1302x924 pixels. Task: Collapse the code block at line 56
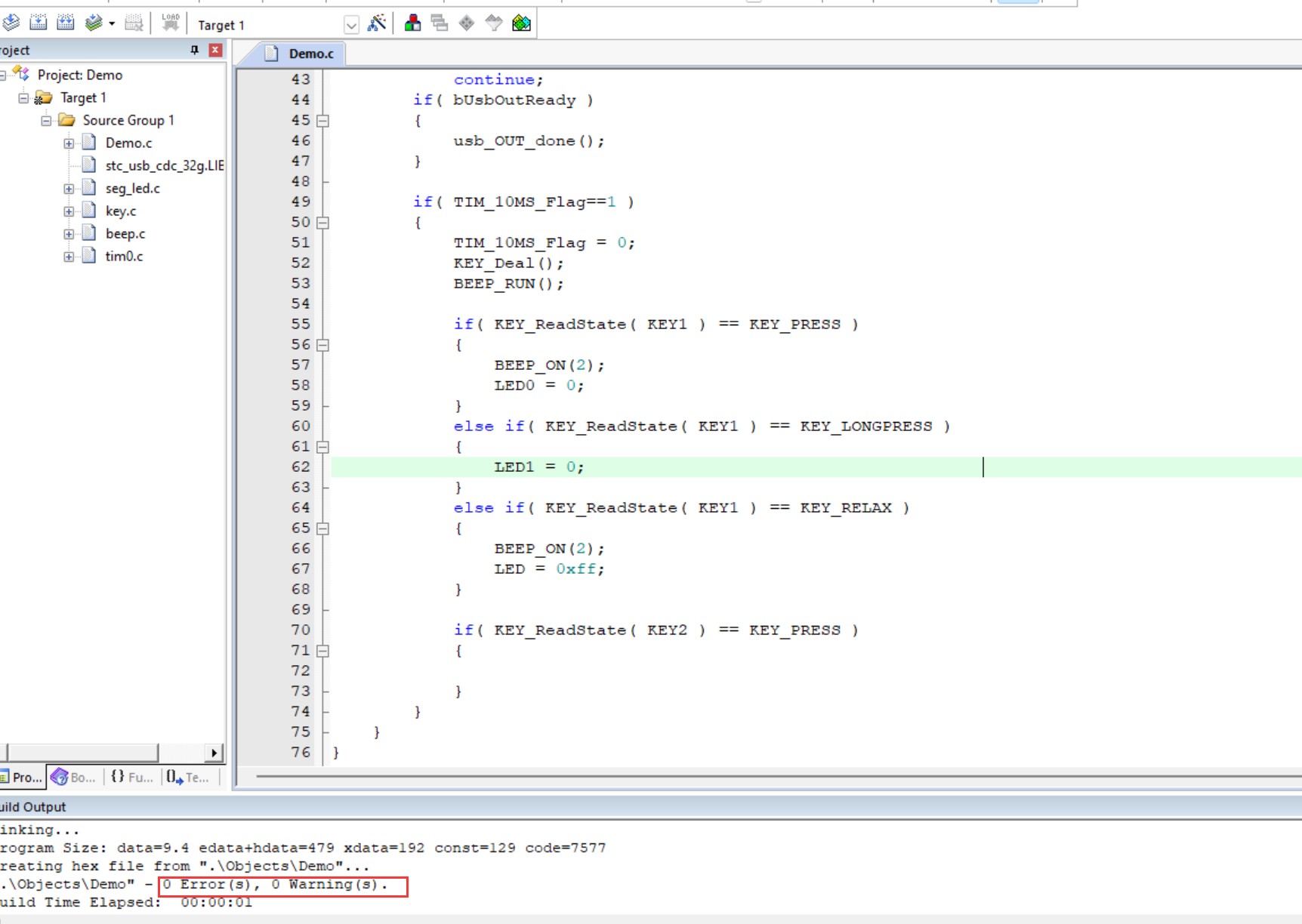tap(322, 345)
